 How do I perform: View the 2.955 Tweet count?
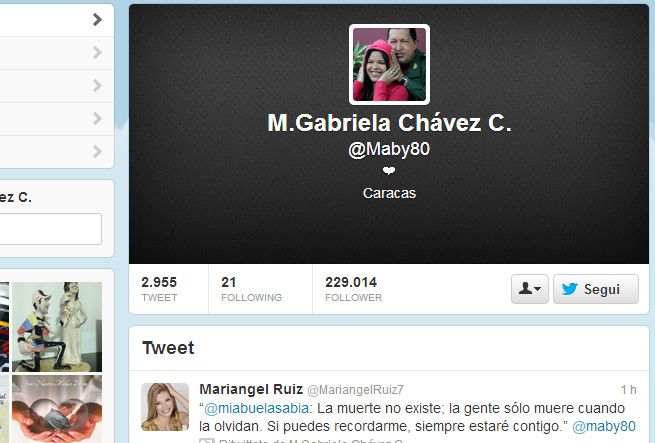tap(159, 289)
